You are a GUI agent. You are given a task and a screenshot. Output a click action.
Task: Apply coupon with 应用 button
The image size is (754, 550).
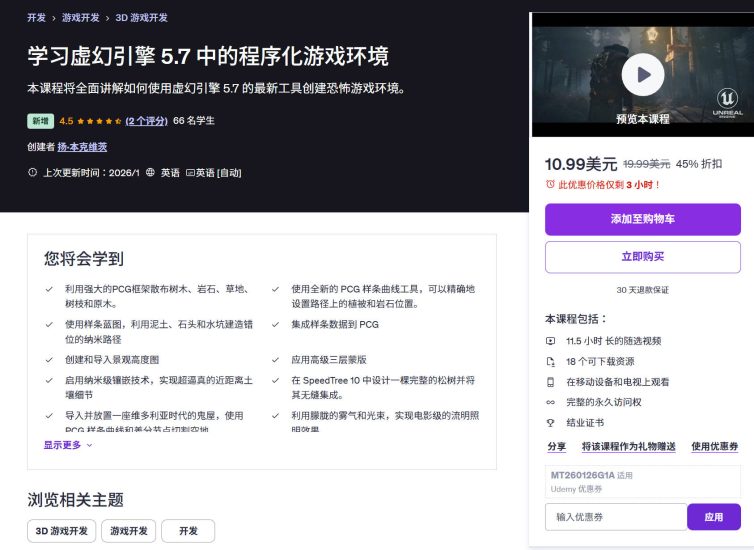(713, 517)
